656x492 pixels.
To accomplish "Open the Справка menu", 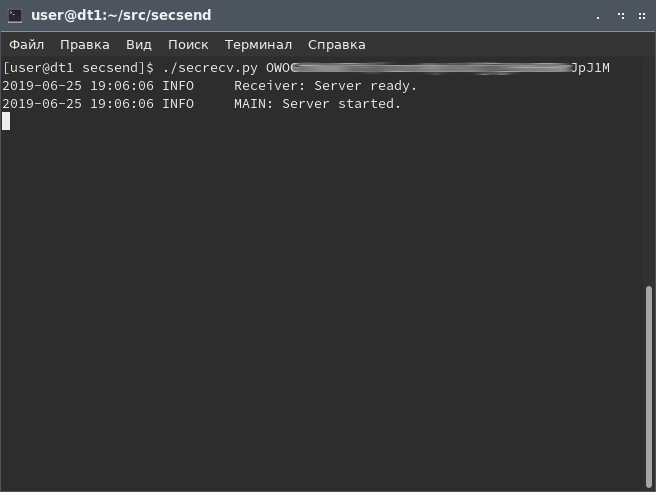I will coord(337,45).
